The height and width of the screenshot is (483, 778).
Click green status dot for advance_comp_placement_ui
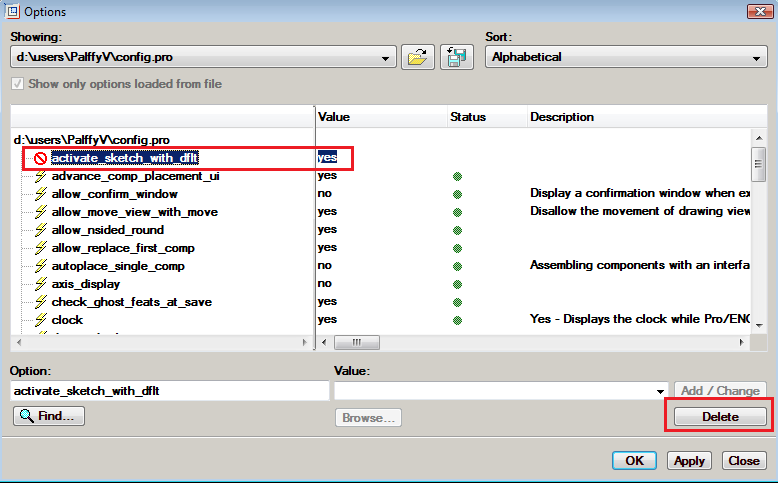(x=457, y=176)
